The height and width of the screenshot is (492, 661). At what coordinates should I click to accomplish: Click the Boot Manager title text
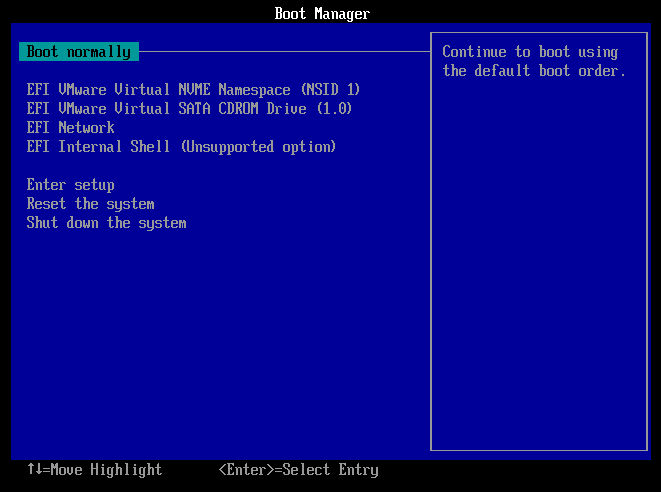(x=322, y=13)
